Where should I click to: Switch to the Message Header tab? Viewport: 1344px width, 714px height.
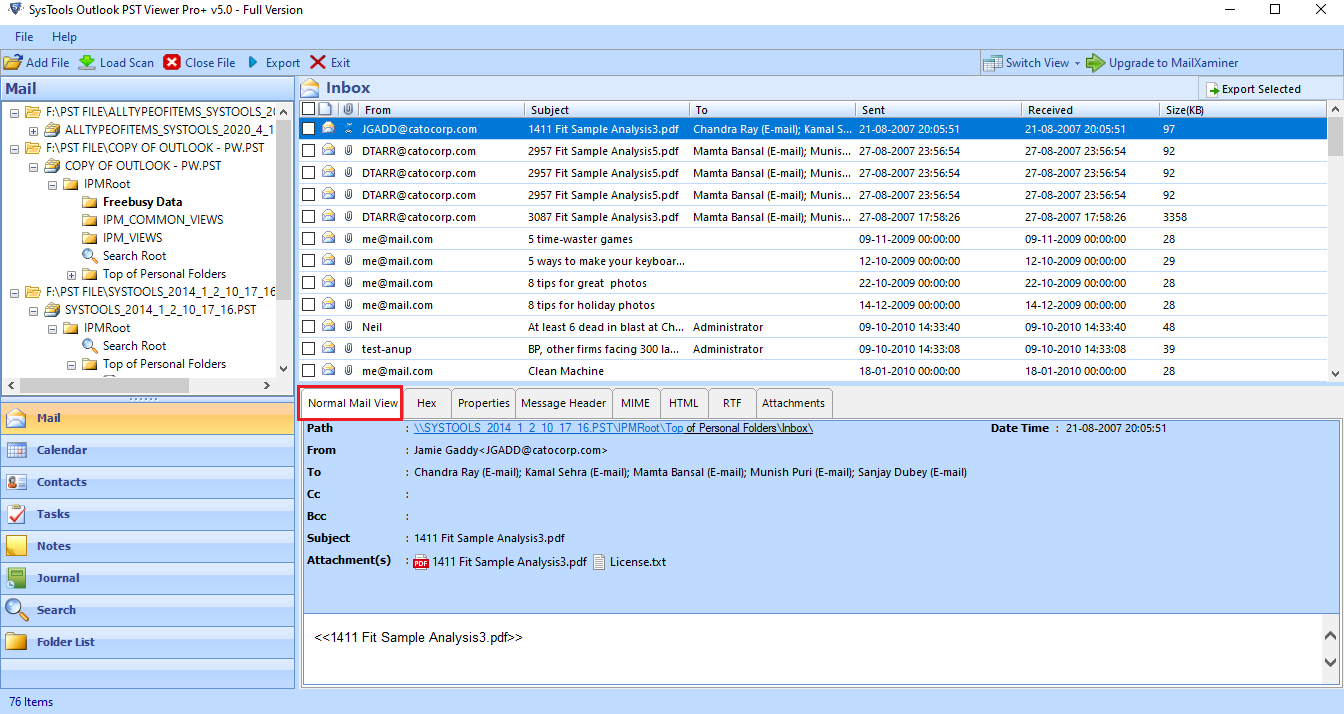click(564, 403)
